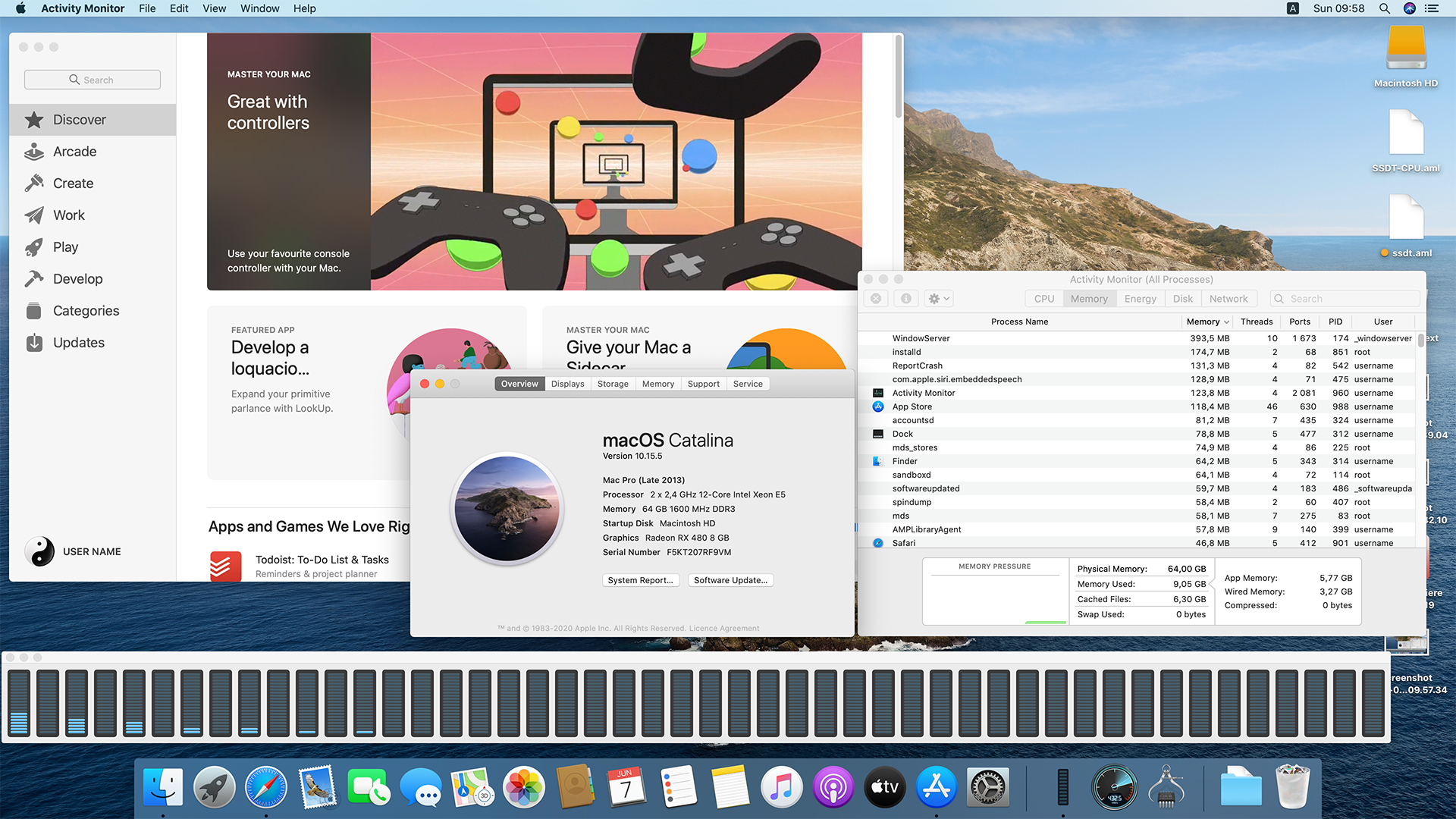This screenshot has height=819, width=1456.
Task: Open Updates in App Store sidebar
Action: pyautogui.click(x=93, y=343)
